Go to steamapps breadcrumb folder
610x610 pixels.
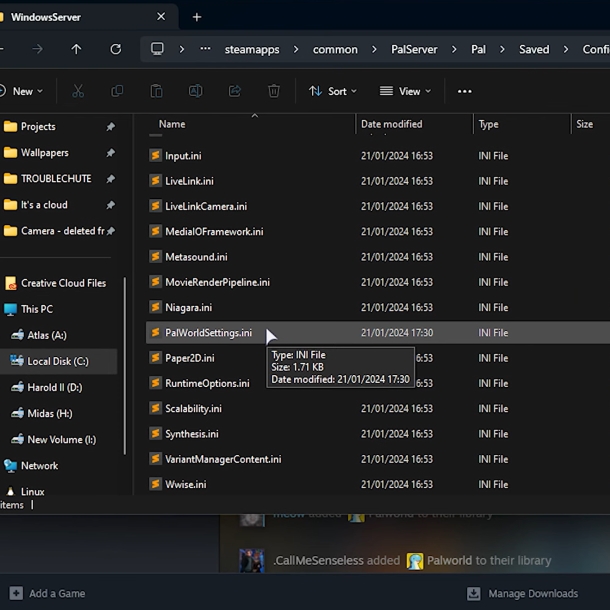[252, 50]
